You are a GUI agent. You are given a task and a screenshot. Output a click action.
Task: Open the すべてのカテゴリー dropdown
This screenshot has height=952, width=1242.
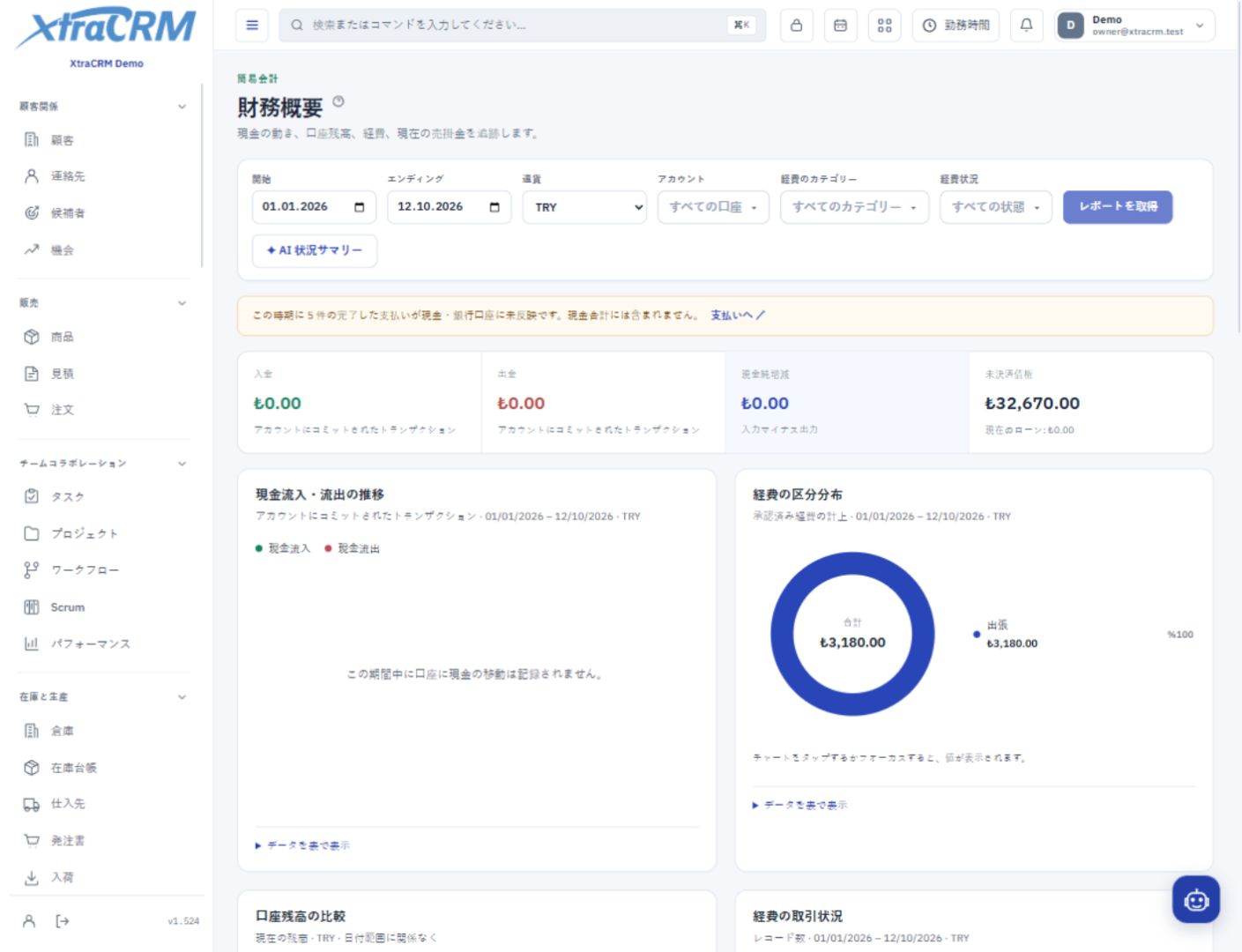[x=854, y=207]
